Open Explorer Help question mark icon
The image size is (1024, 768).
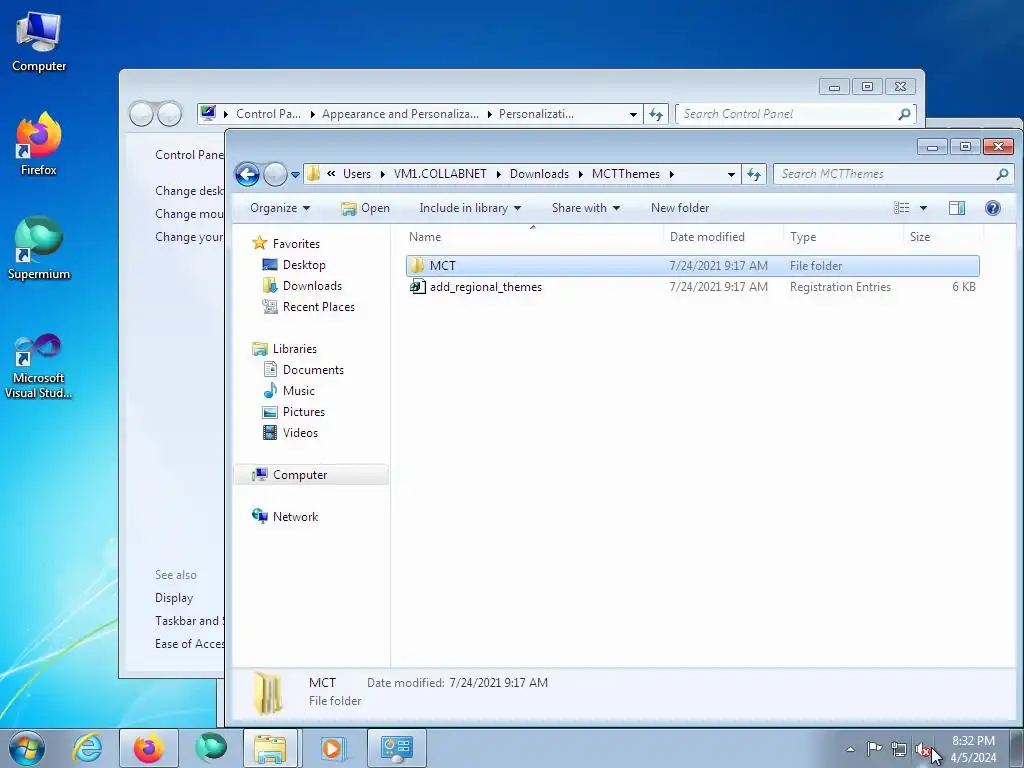(x=993, y=208)
